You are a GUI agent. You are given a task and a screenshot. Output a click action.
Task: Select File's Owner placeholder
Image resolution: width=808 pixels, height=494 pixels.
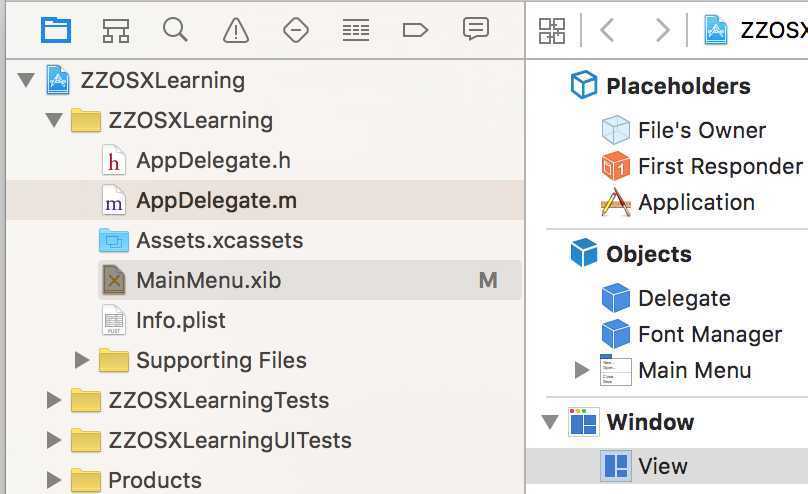tap(700, 130)
